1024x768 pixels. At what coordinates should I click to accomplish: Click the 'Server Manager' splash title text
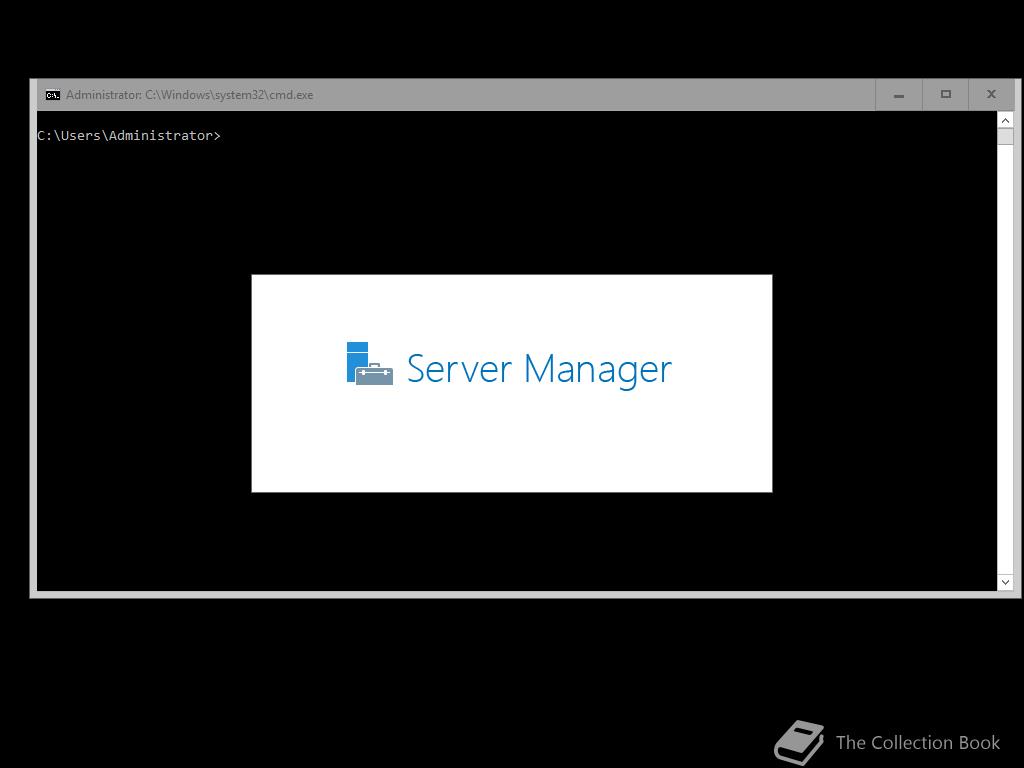[x=539, y=370]
